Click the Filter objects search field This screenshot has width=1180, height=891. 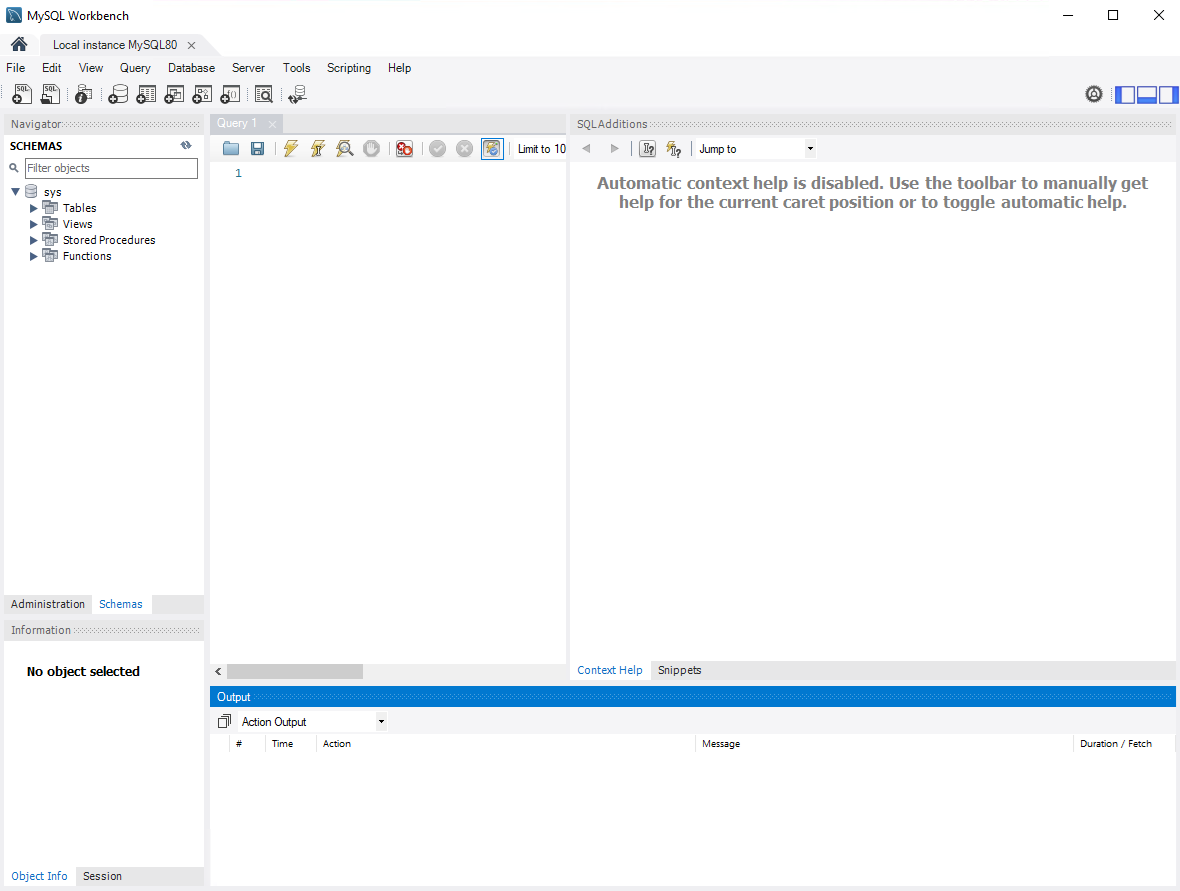[111, 168]
